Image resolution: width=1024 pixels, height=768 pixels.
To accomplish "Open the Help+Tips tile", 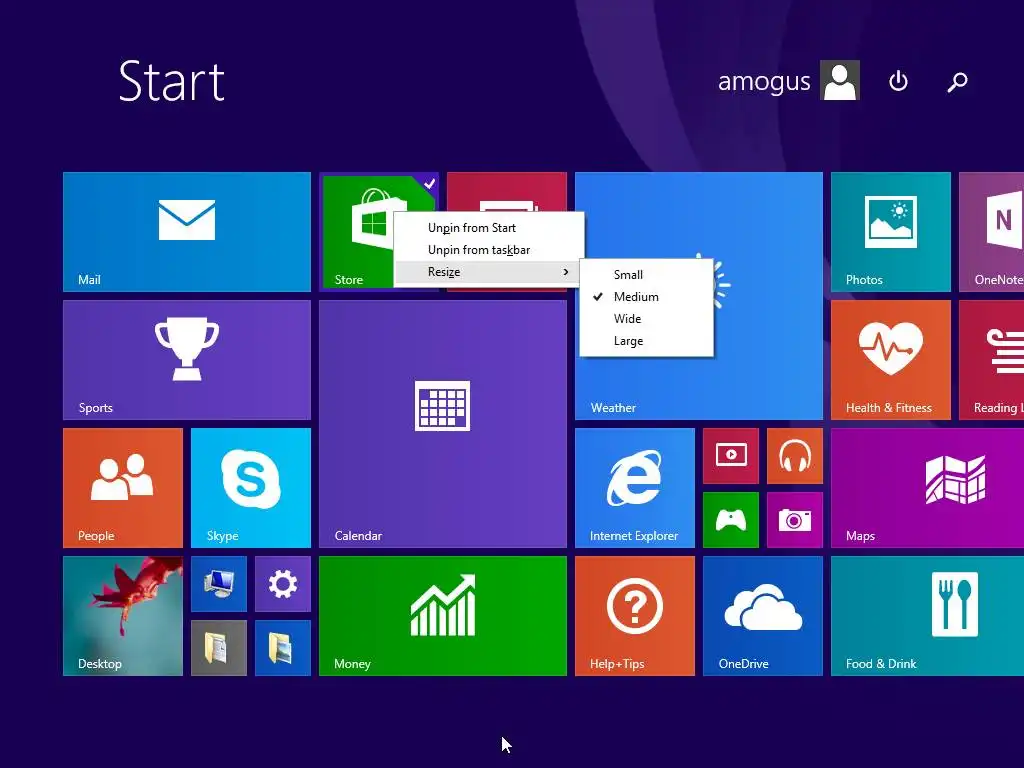I will tap(635, 616).
